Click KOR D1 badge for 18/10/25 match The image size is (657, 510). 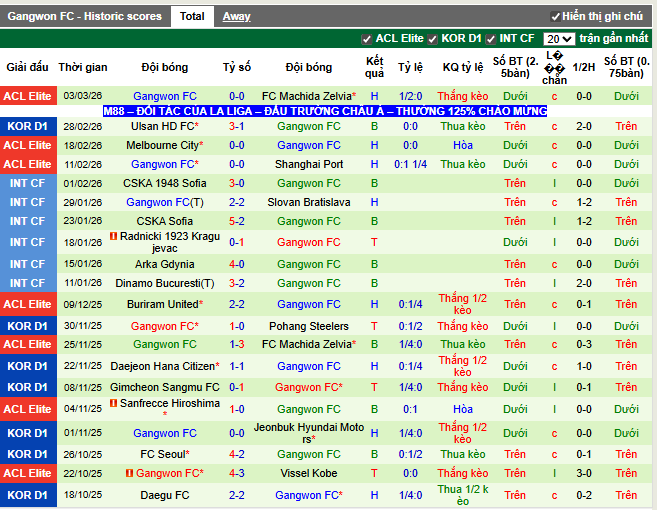tap(27, 495)
